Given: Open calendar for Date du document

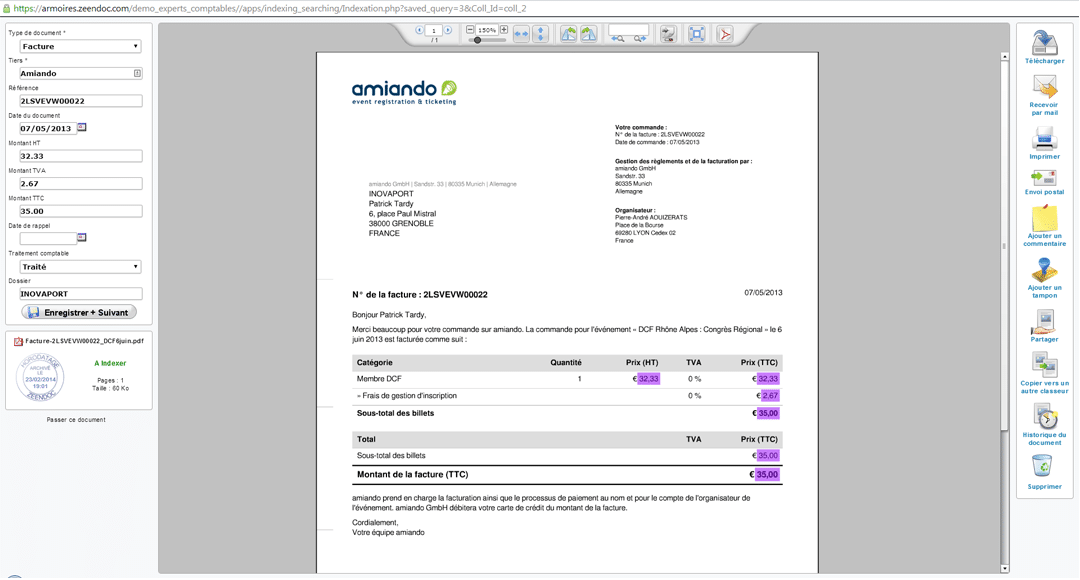Looking at the screenshot, I should pyautogui.click(x=81, y=127).
